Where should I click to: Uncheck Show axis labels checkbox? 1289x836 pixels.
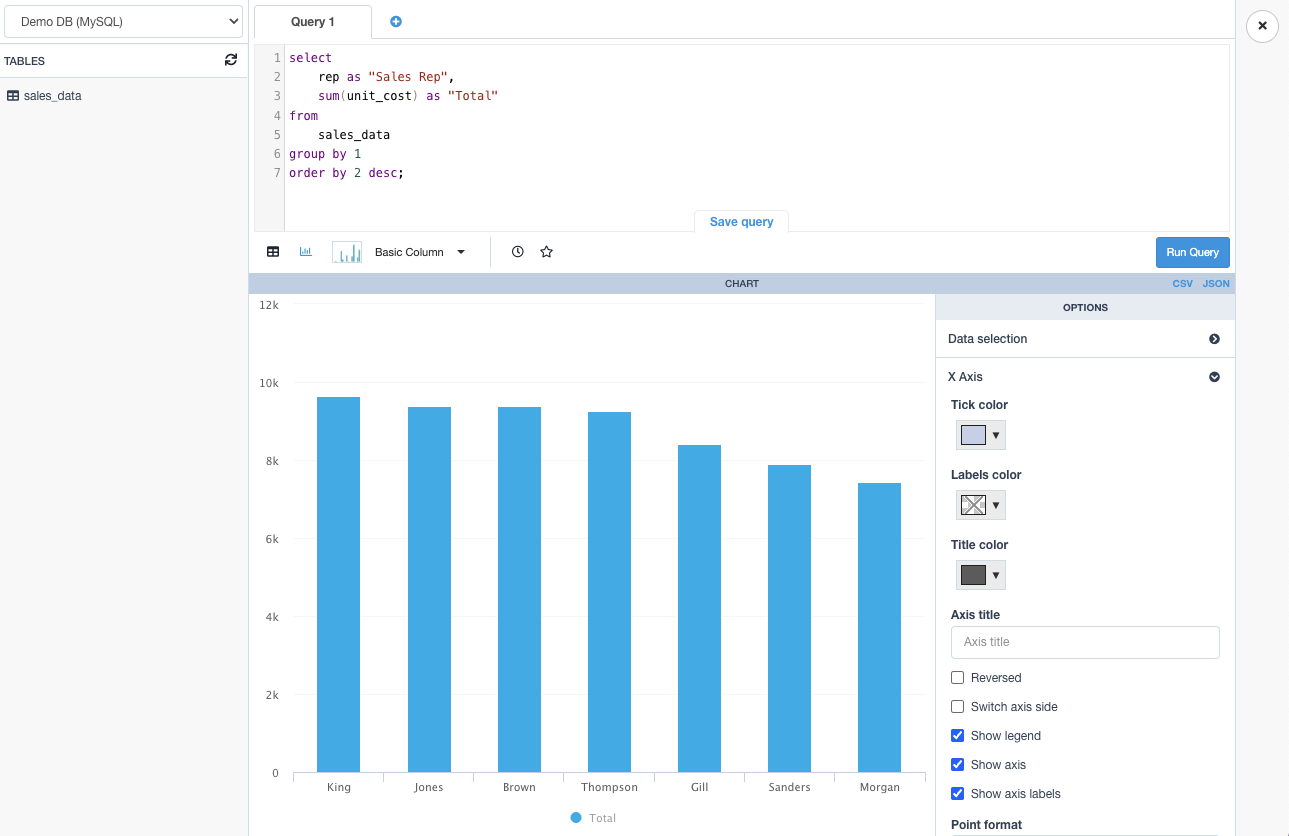click(958, 794)
